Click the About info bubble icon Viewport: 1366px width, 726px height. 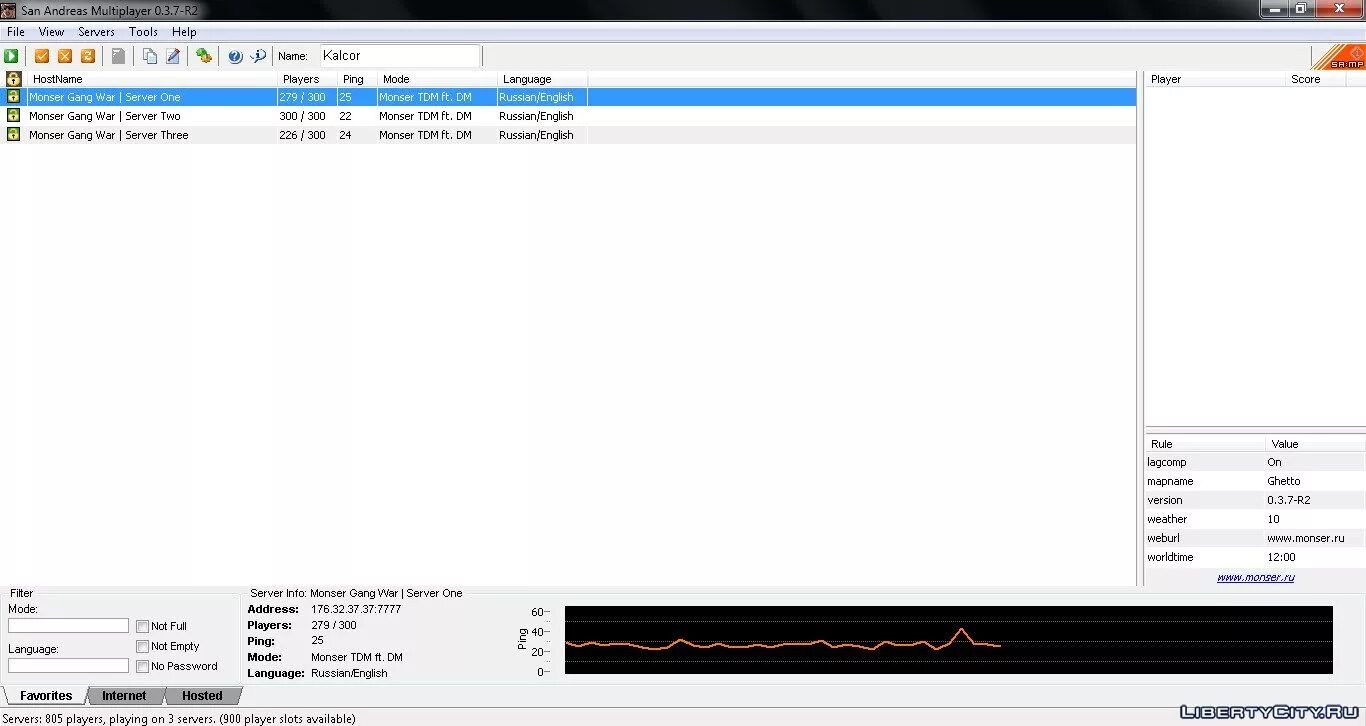tap(258, 56)
